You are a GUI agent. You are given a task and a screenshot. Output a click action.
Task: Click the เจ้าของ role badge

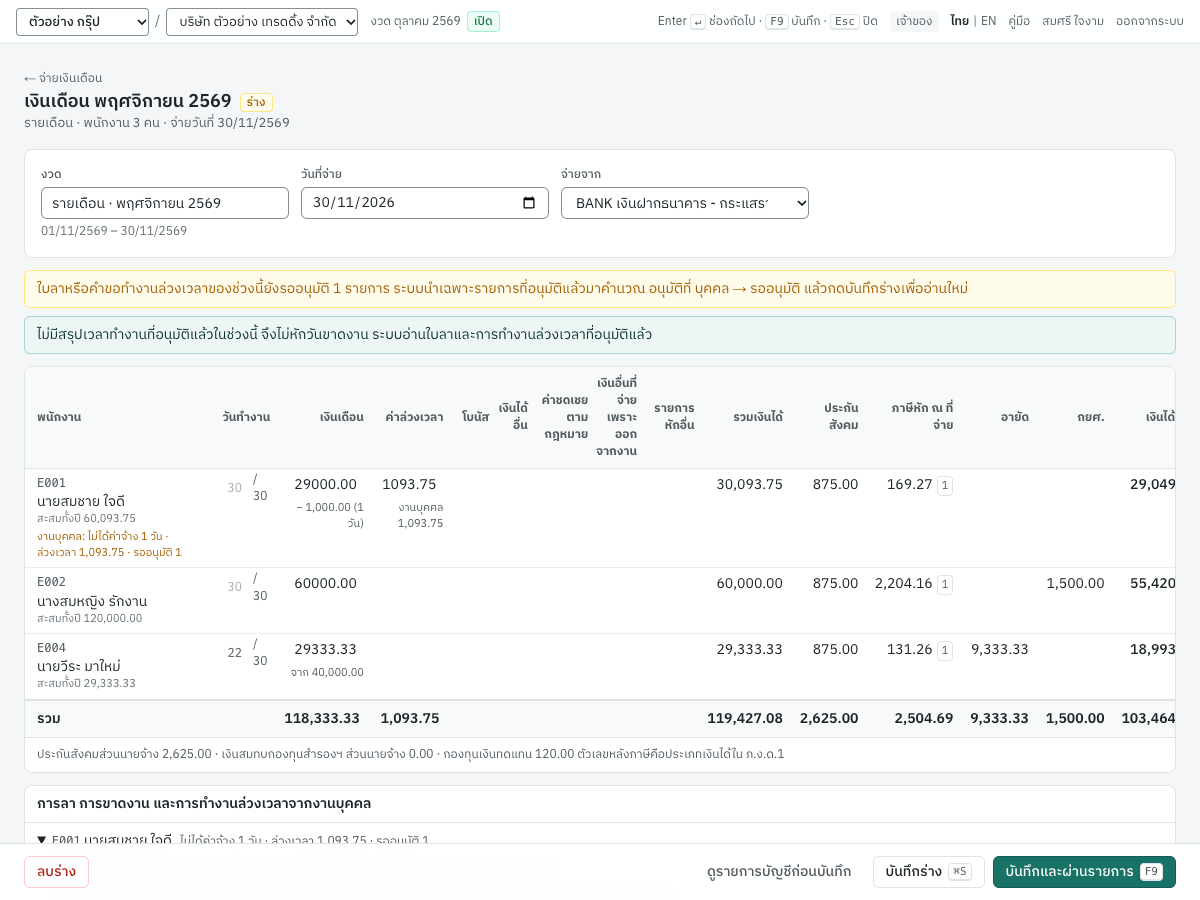(x=914, y=21)
